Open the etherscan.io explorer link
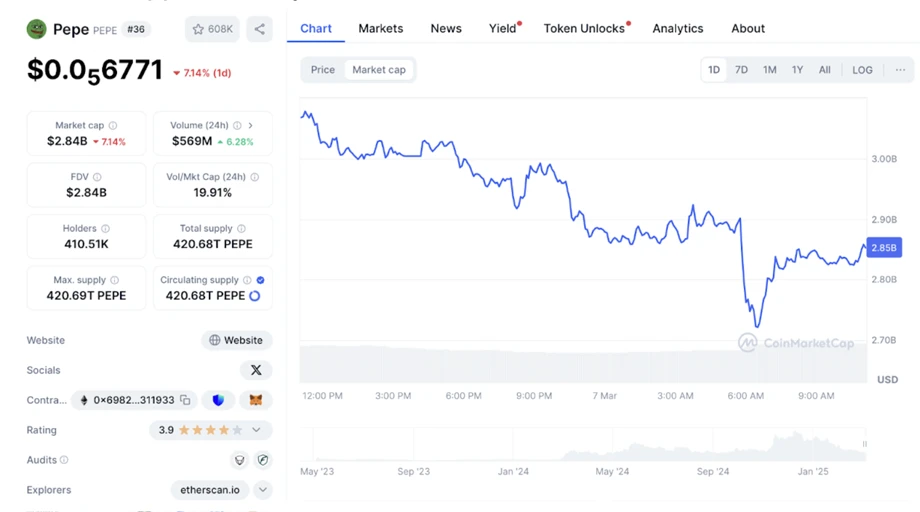 click(208, 490)
